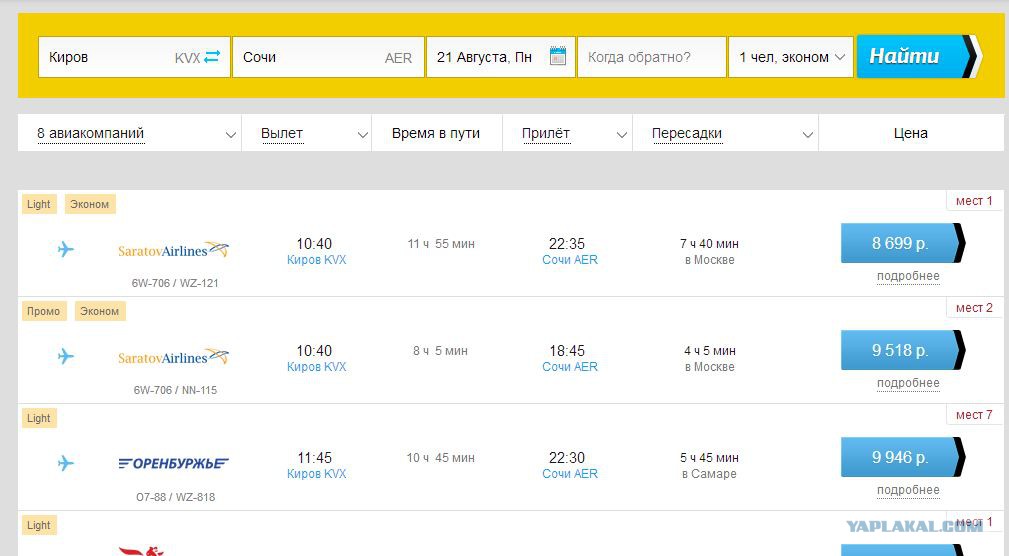Click the Найти search button
Image resolution: width=1009 pixels, height=556 pixels.
pos(919,57)
